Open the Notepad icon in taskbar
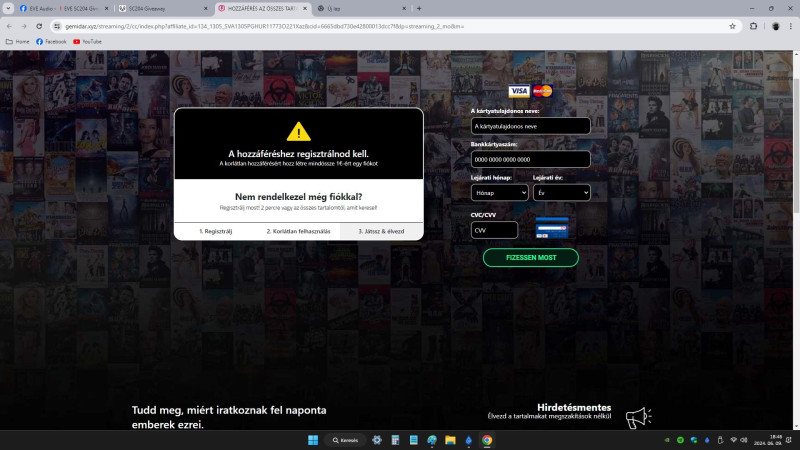This screenshot has width=800, height=450. 414,440
